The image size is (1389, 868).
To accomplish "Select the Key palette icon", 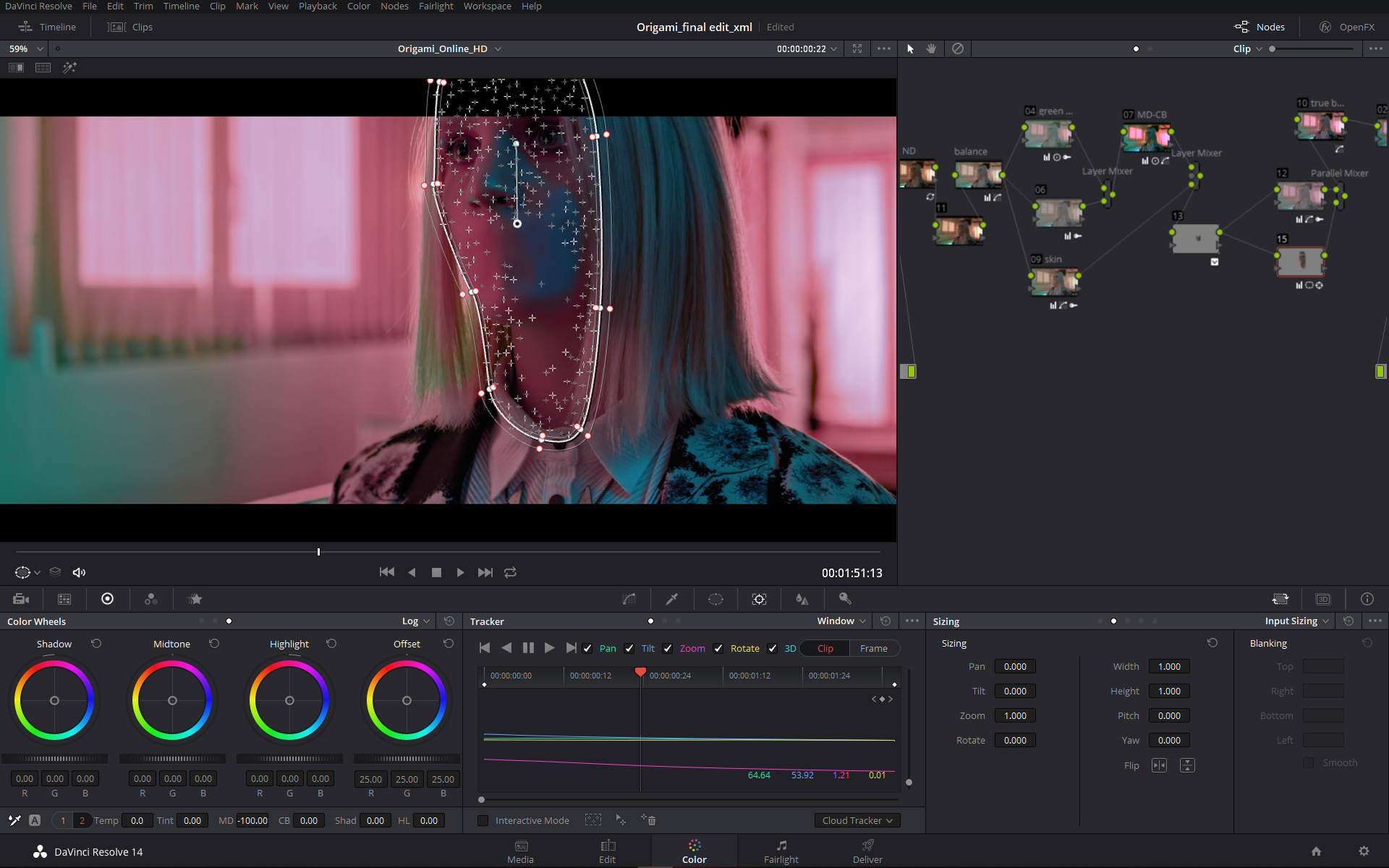I will (x=844, y=599).
